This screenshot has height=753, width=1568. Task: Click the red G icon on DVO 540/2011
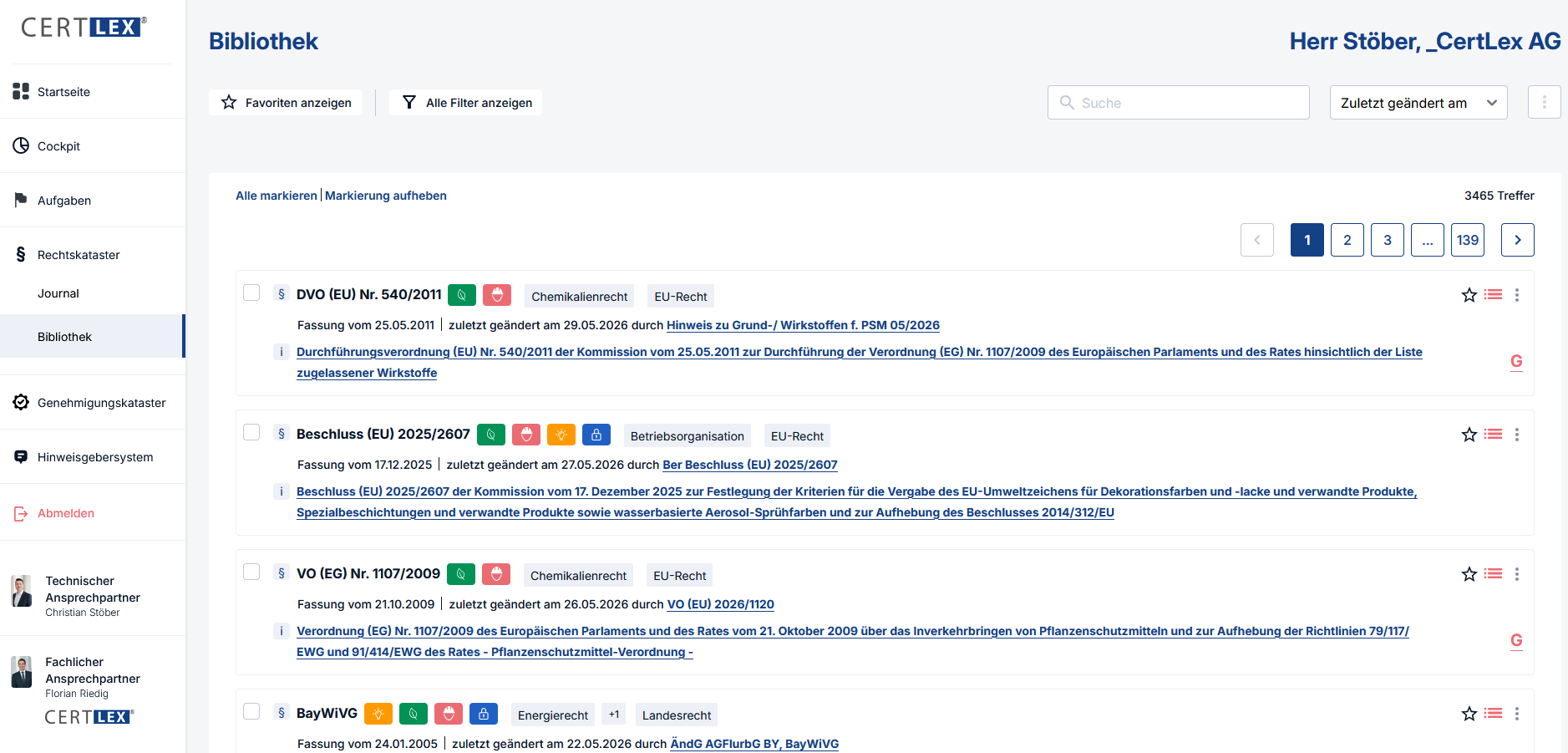tap(1516, 361)
